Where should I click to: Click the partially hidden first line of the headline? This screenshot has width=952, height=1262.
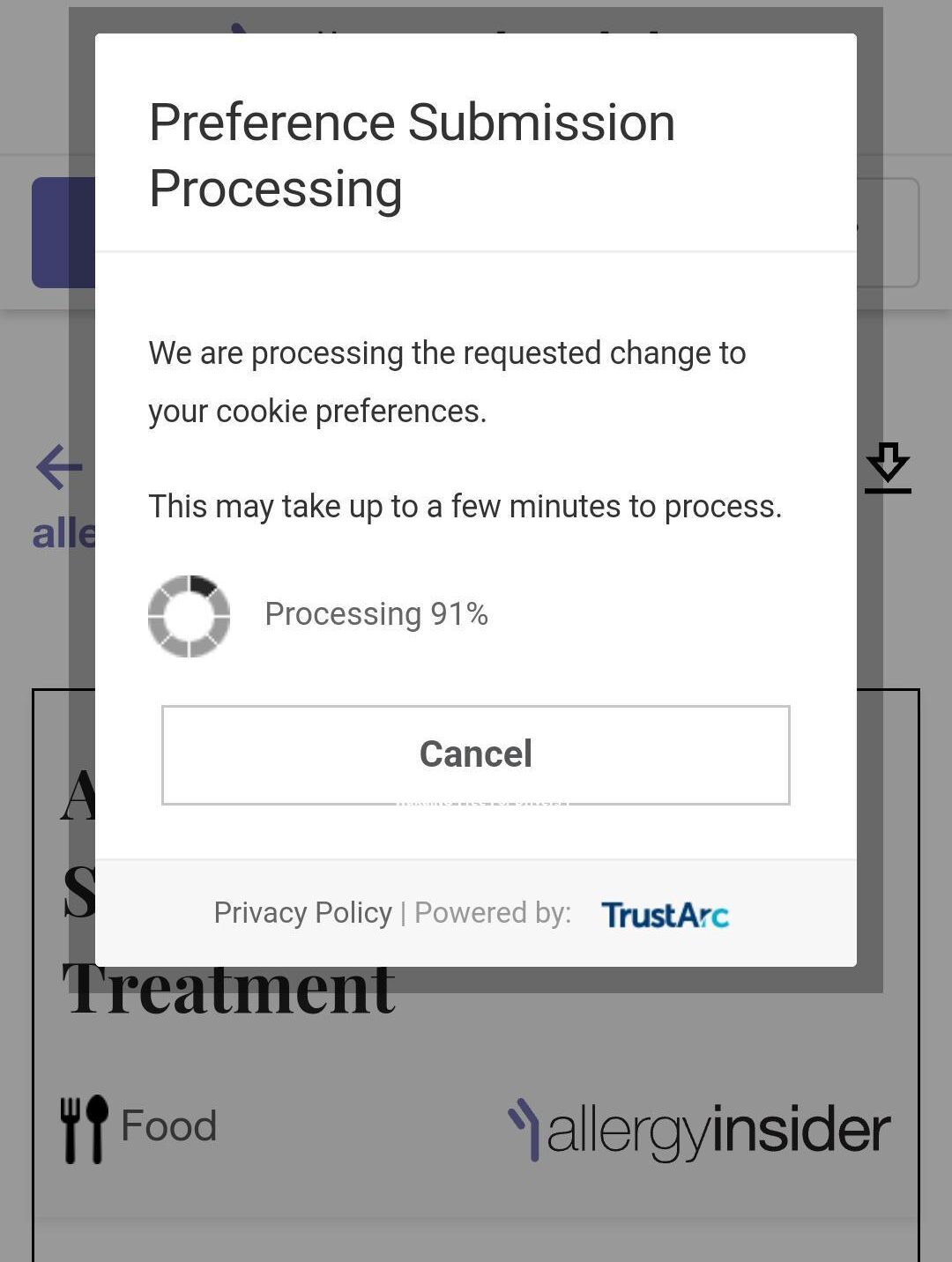pyautogui.click(x=78, y=794)
